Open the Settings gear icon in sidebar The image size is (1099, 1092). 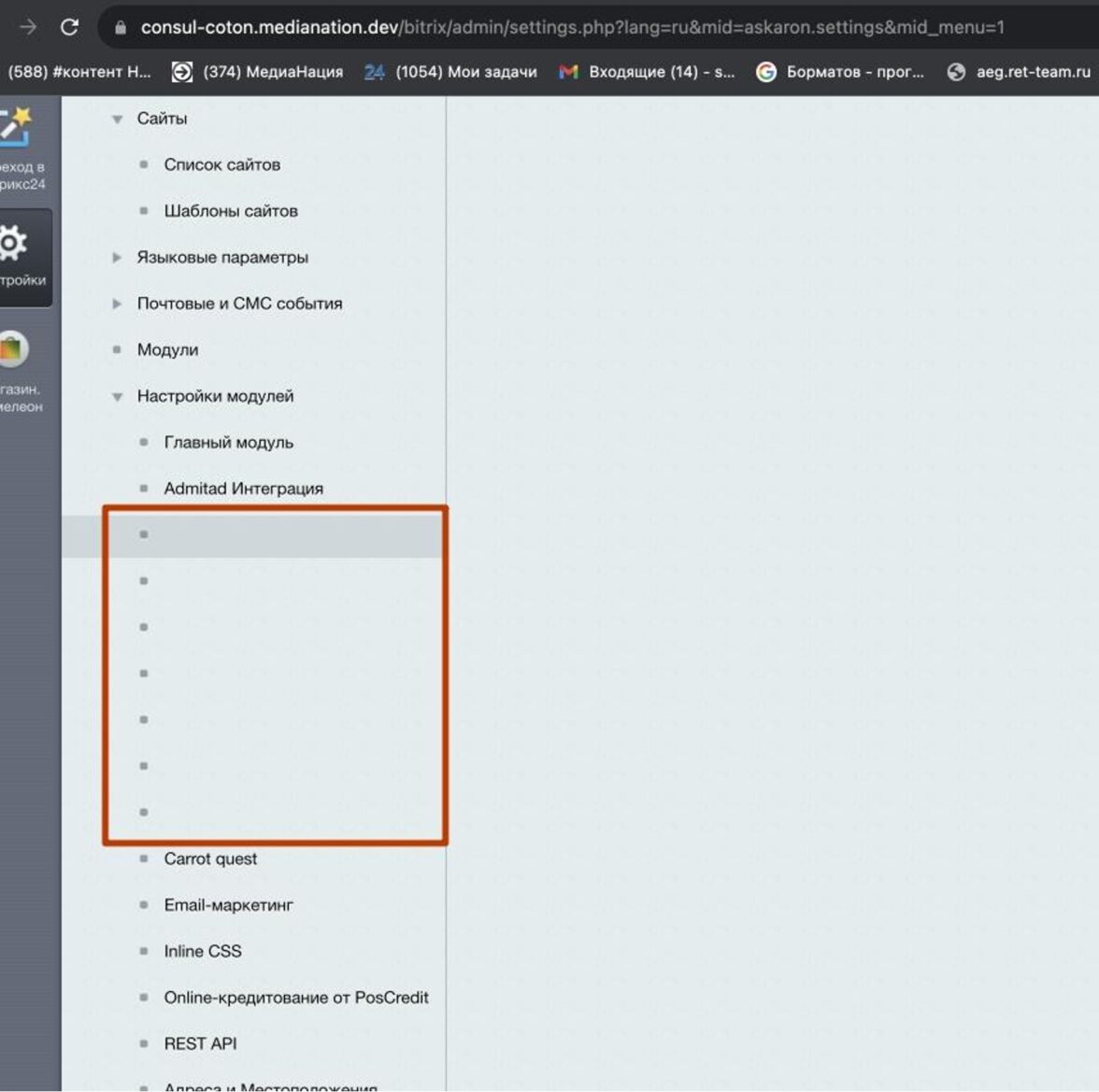(13, 245)
